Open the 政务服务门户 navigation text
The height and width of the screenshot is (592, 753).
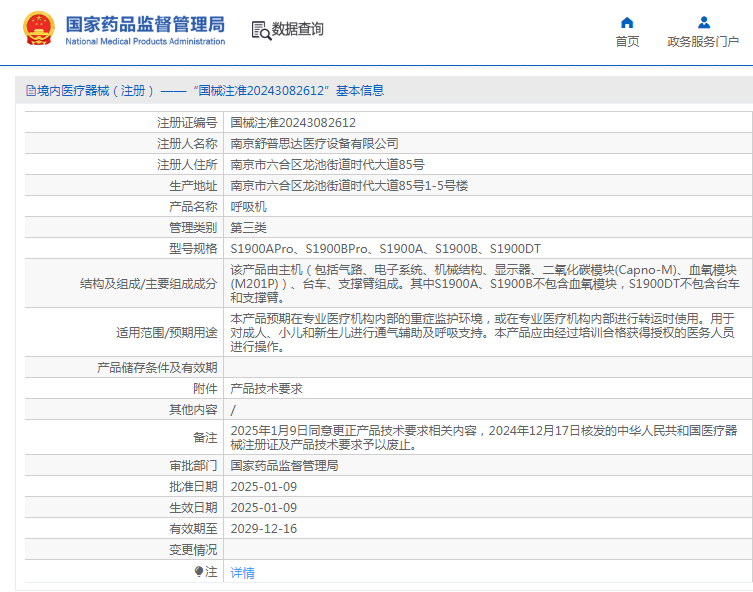pos(703,42)
